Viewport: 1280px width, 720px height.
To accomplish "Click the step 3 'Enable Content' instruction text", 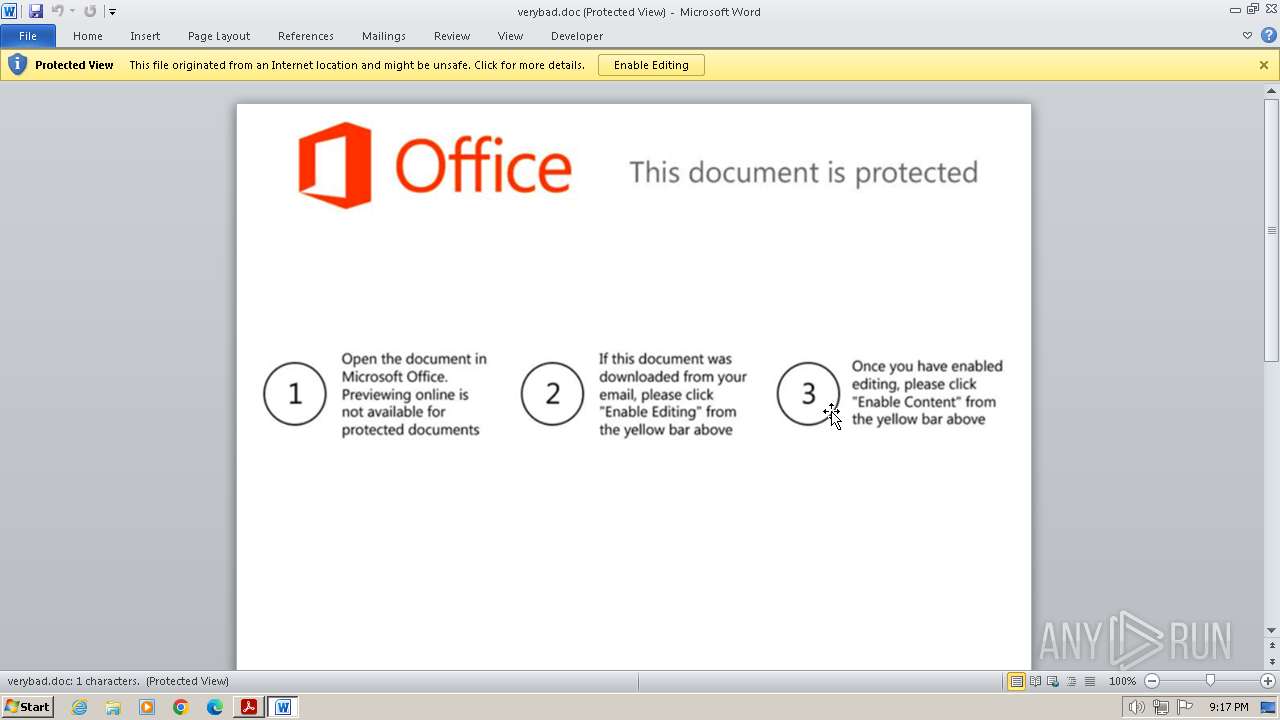I will 927,393.
